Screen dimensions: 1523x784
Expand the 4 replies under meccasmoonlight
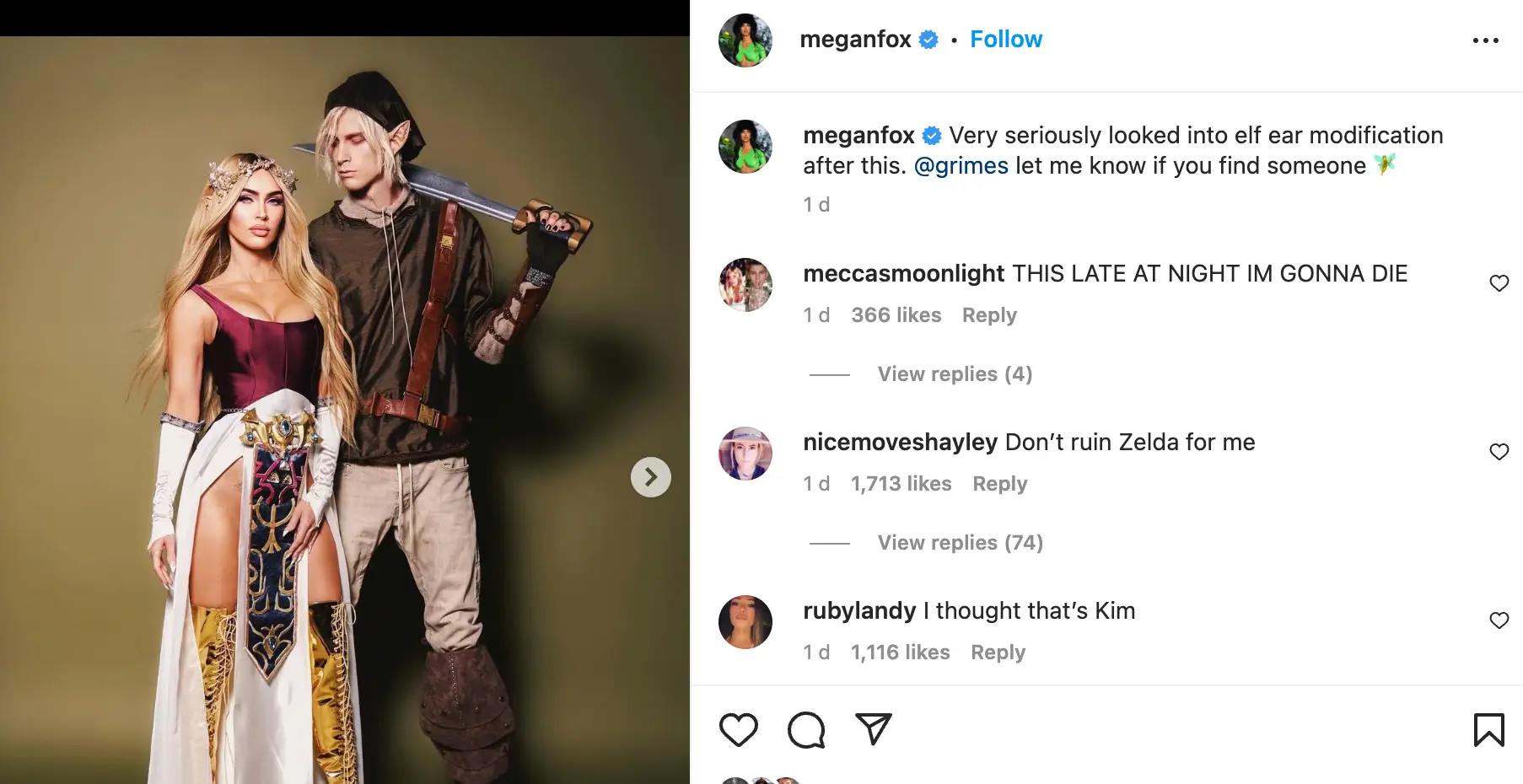coord(955,374)
